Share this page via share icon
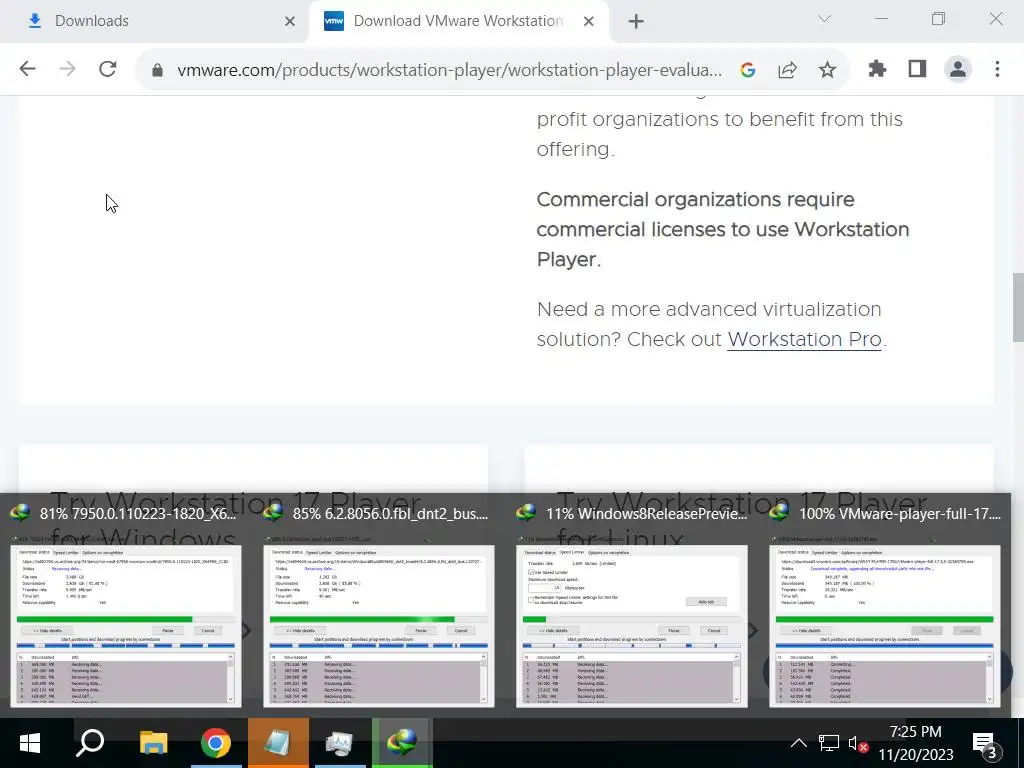The height and width of the screenshot is (768, 1024). pos(788,70)
